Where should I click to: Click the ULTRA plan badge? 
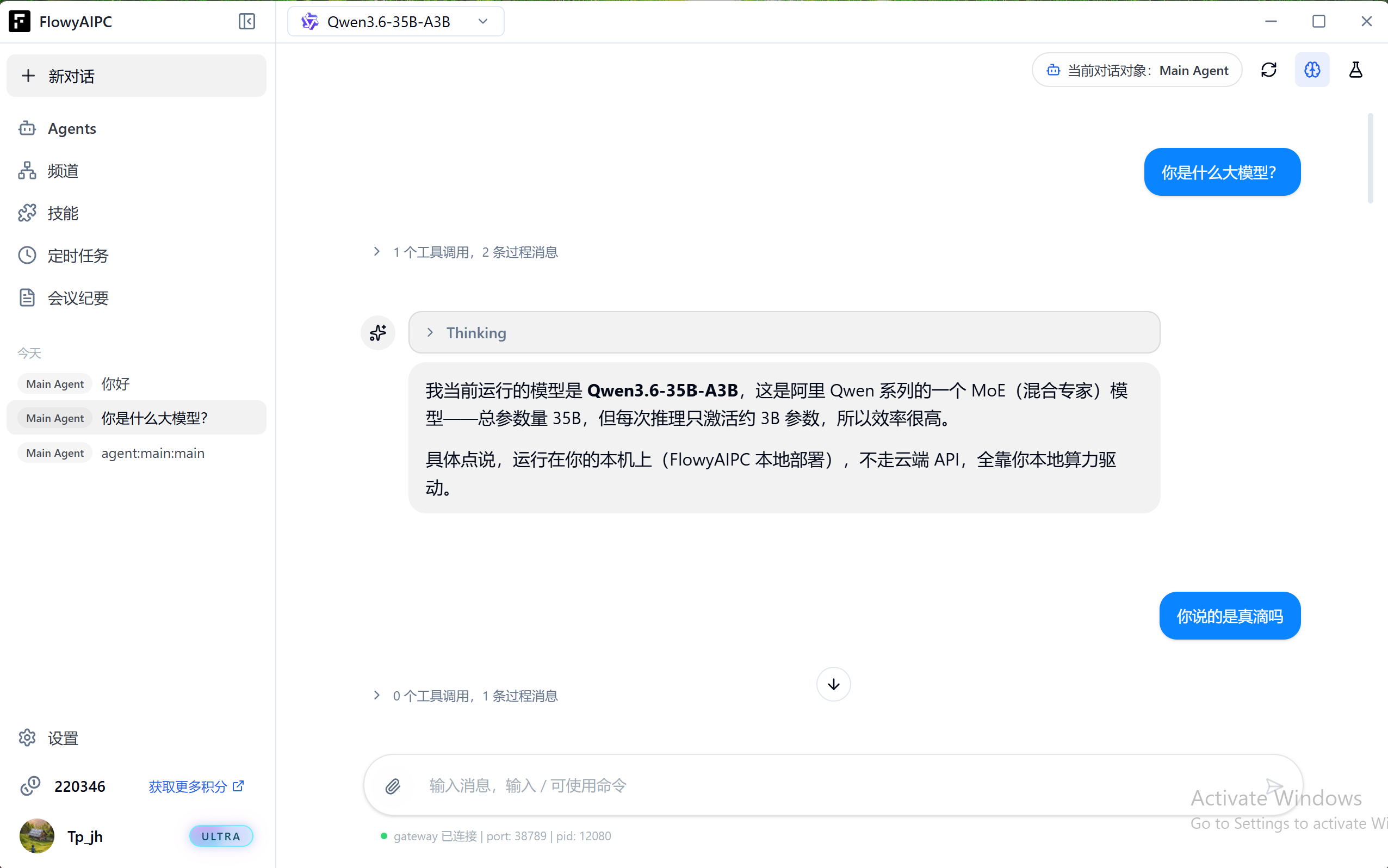(x=221, y=836)
